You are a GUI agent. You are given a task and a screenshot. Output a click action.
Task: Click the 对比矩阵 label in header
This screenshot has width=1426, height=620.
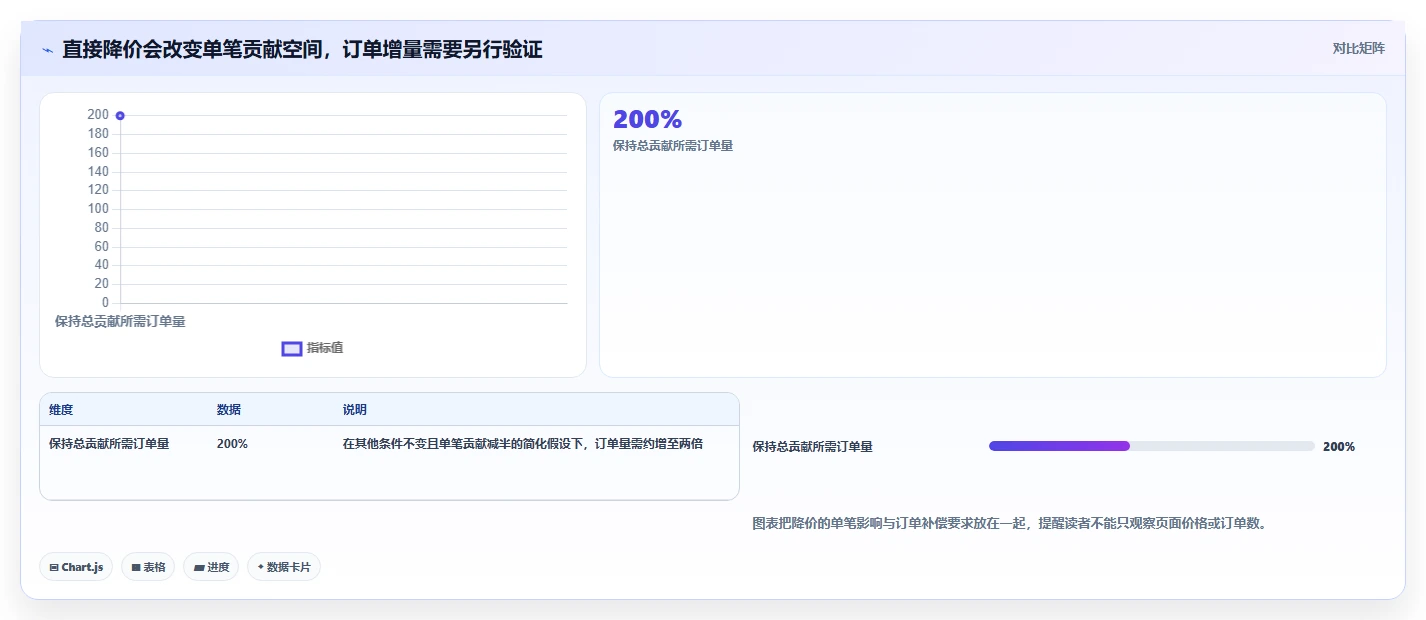[1358, 48]
